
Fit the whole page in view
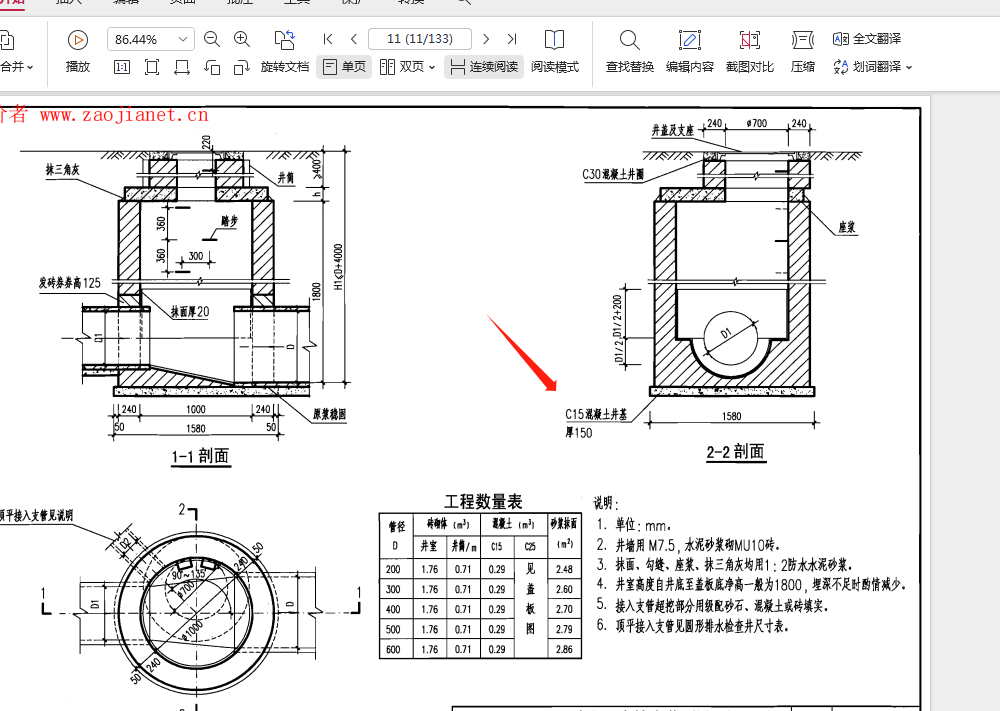coord(152,67)
